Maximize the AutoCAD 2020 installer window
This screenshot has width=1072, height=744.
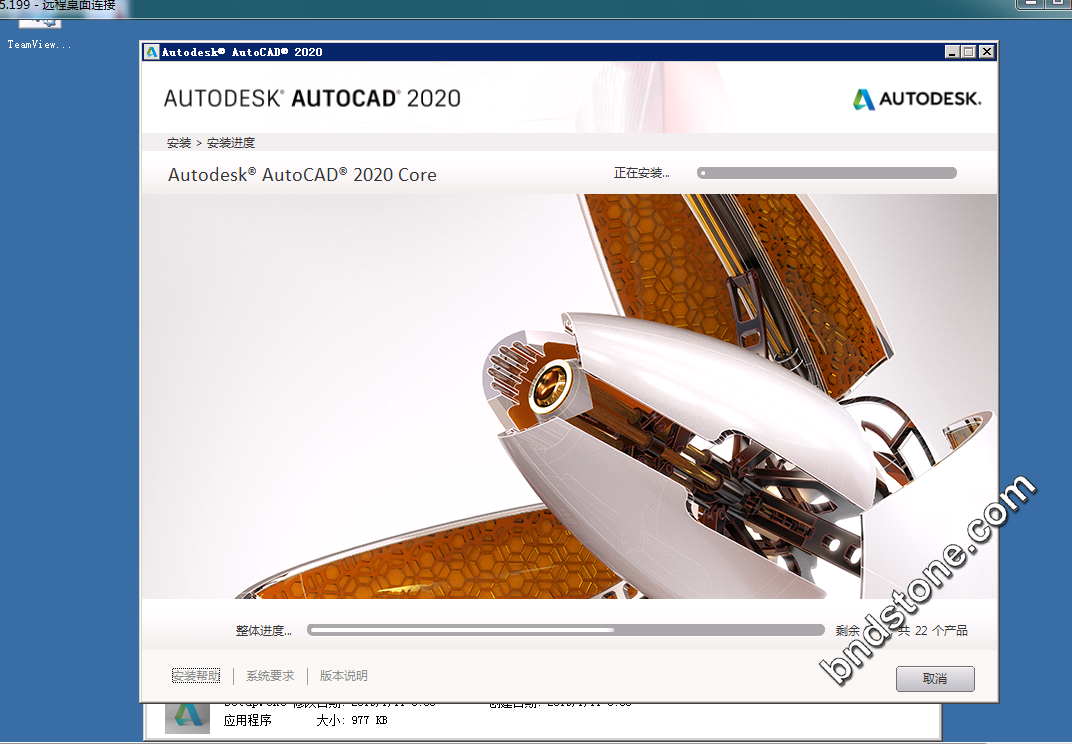tap(968, 52)
